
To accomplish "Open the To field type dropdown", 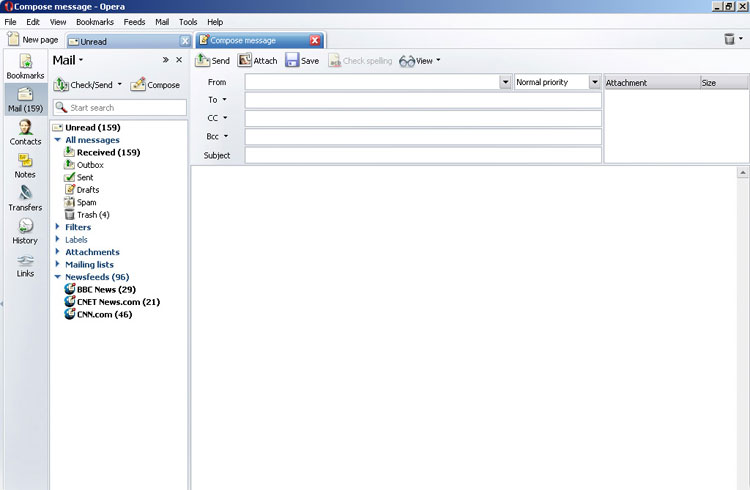I will pos(224,100).
